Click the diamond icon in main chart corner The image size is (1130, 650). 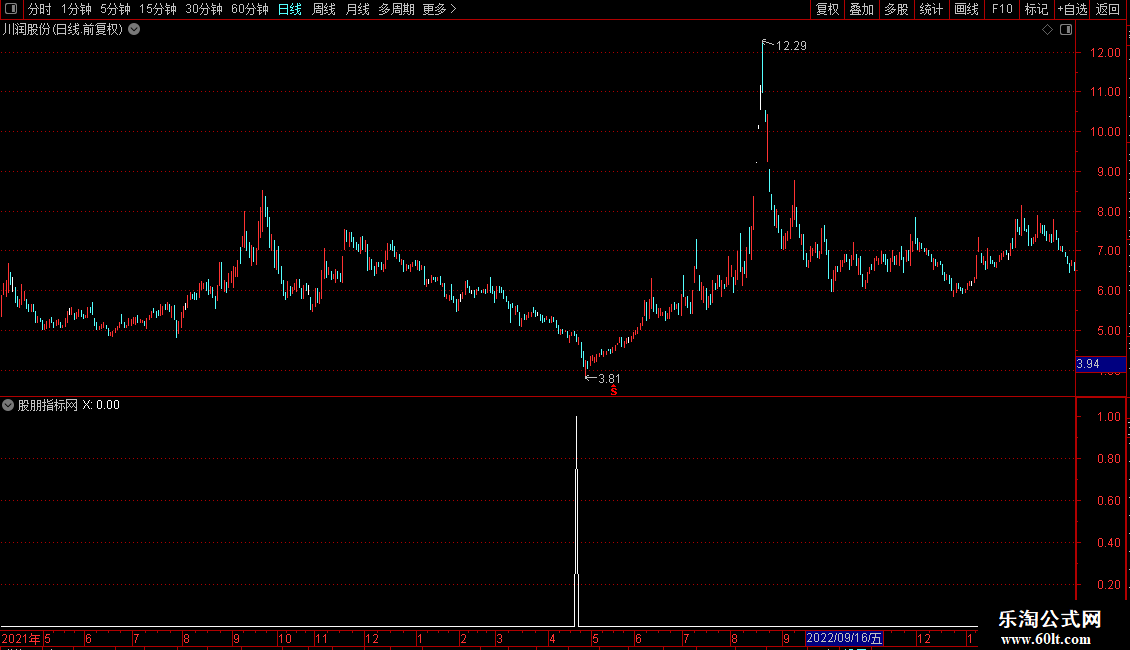coord(1048,30)
